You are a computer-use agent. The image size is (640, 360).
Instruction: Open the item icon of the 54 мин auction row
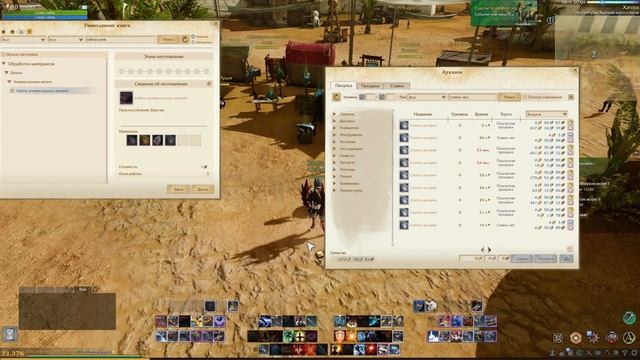404,163
